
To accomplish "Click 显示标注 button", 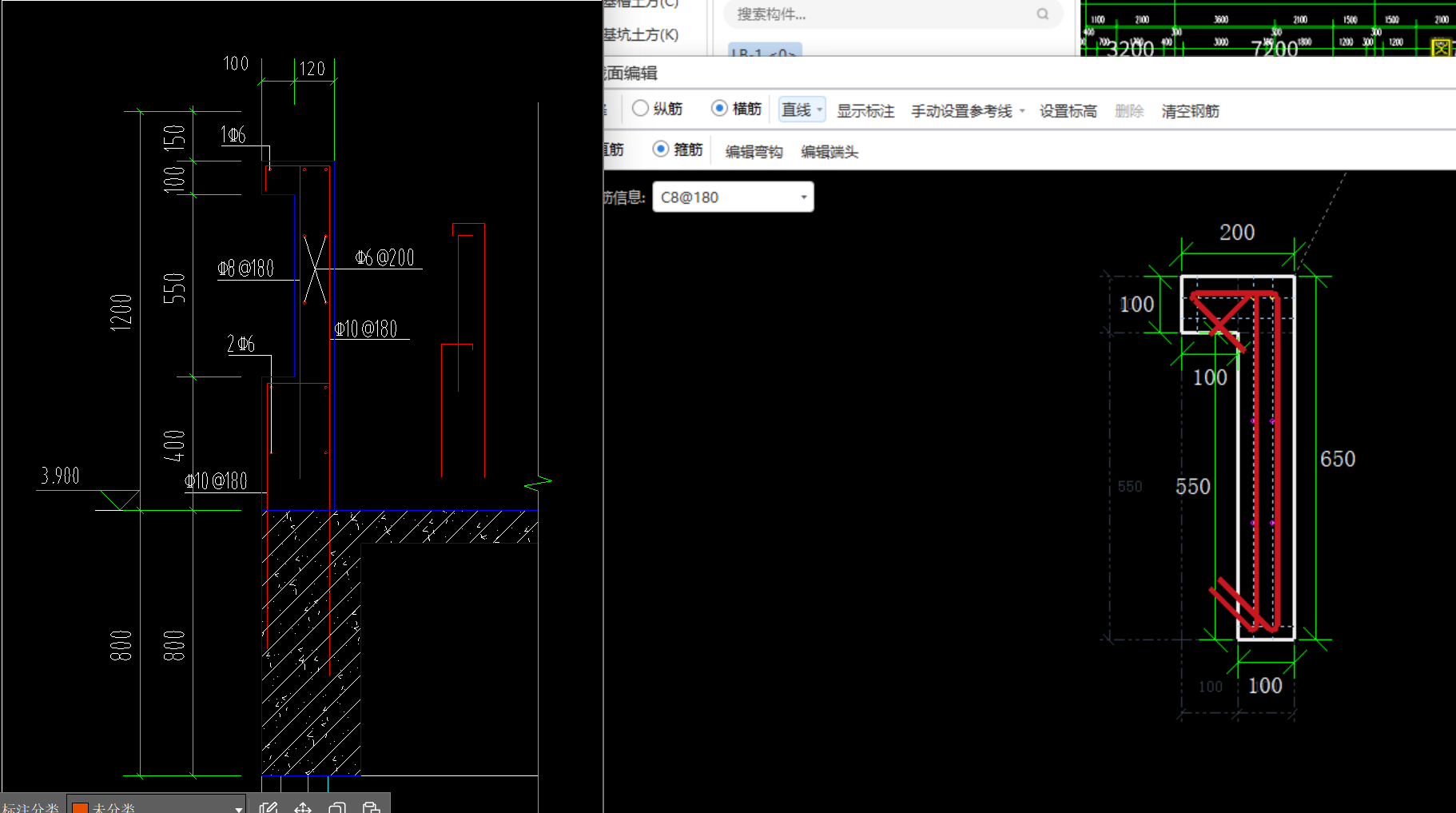I will [865, 111].
